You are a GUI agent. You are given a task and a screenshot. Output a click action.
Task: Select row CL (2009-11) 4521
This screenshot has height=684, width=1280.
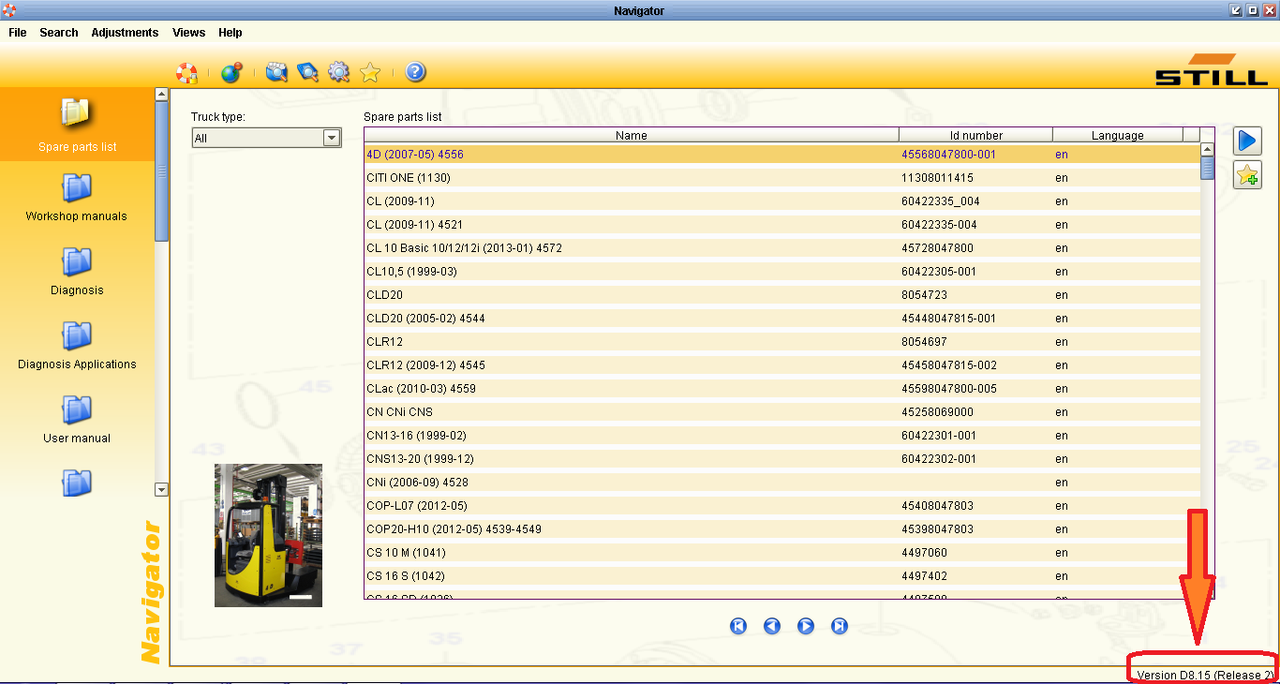[x=782, y=225]
